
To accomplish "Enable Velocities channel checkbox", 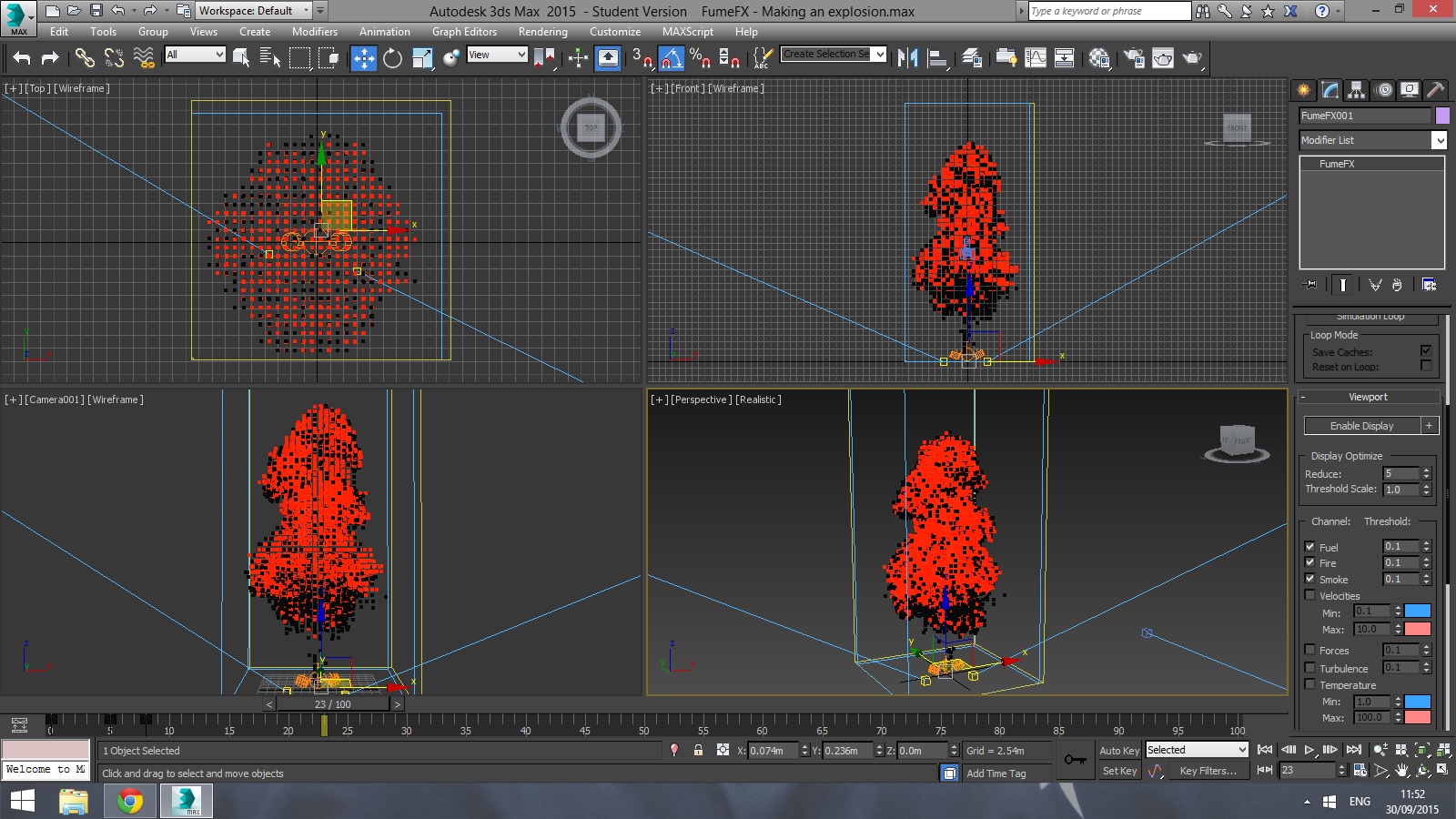I will [x=1310, y=595].
